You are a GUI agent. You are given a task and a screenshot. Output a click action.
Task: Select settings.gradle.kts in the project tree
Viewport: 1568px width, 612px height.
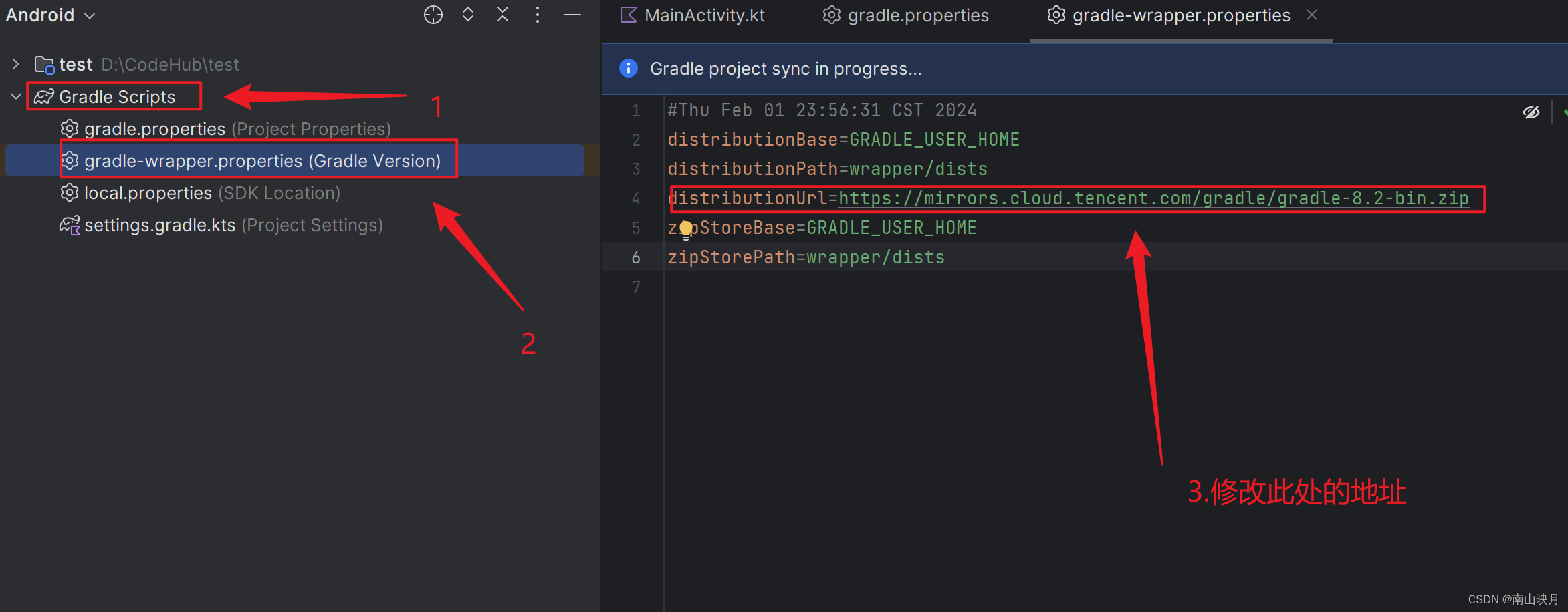point(160,224)
